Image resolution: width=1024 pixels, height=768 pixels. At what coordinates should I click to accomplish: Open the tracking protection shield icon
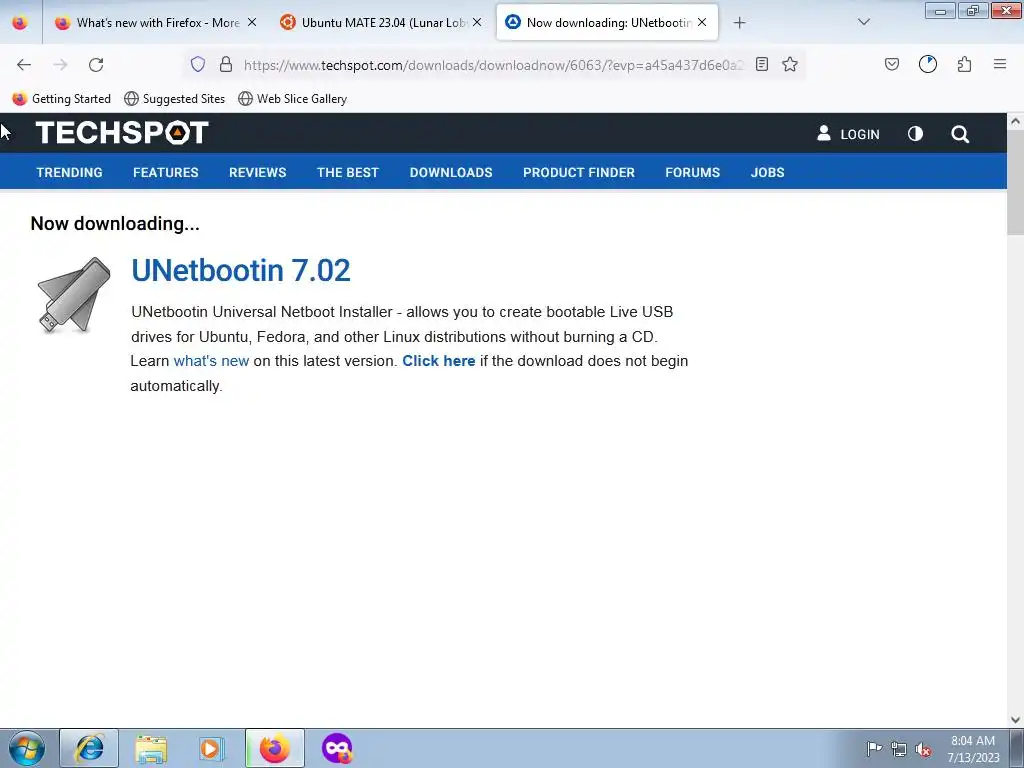[198, 64]
